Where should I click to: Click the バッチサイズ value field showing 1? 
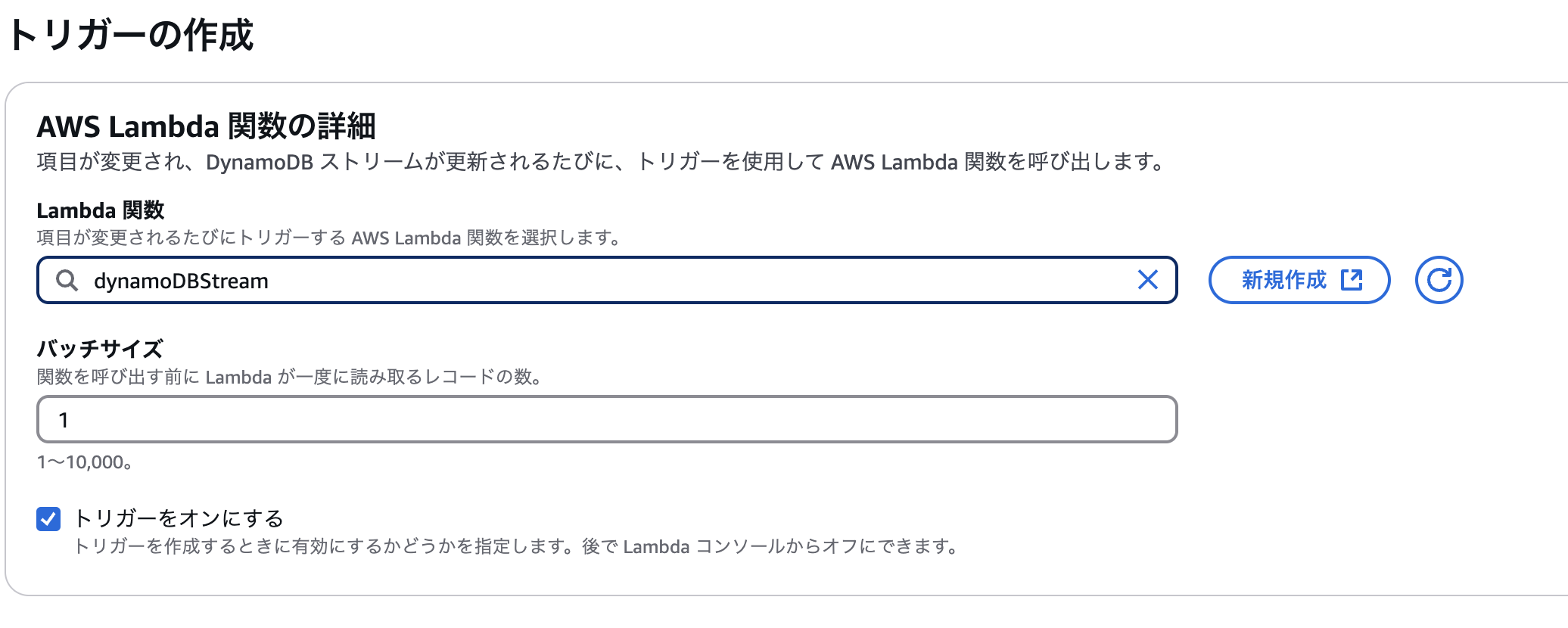605,418
